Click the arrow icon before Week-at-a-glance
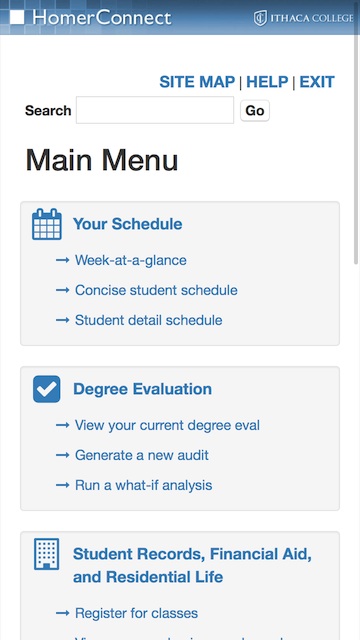 [x=62, y=260]
